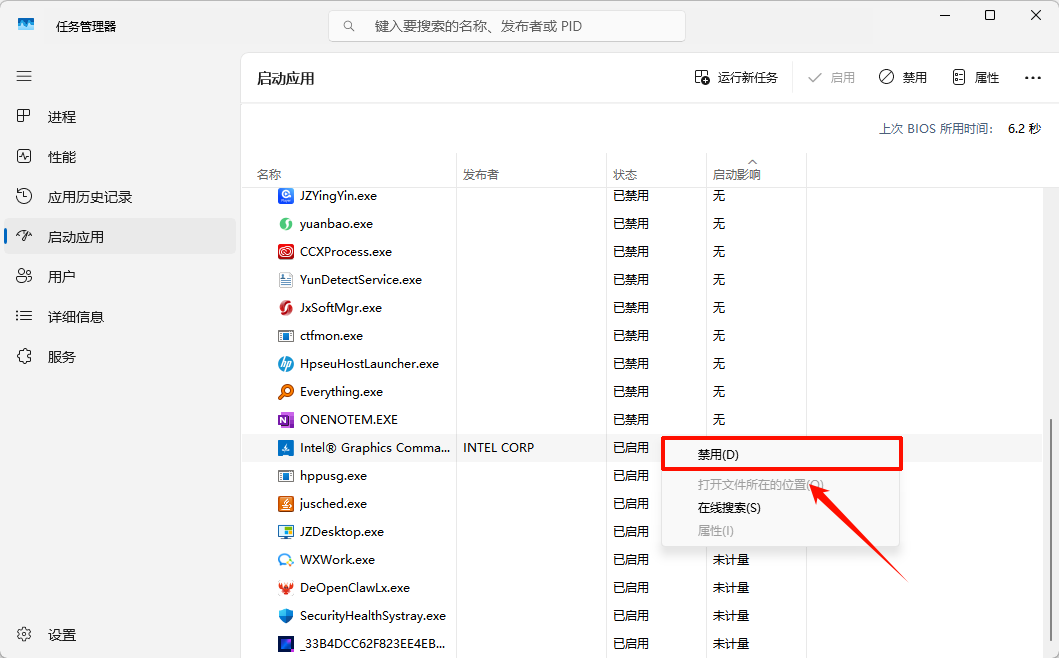Image resolution: width=1059 pixels, height=658 pixels.
Task: Click the DeOpenClawLx.exe icon
Action: pos(286,588)
